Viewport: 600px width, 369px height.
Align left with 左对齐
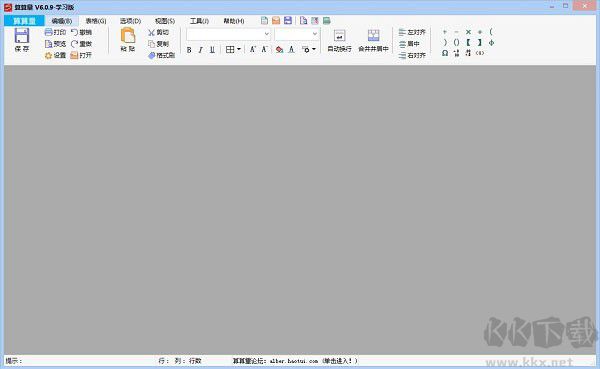pos(412,33)
